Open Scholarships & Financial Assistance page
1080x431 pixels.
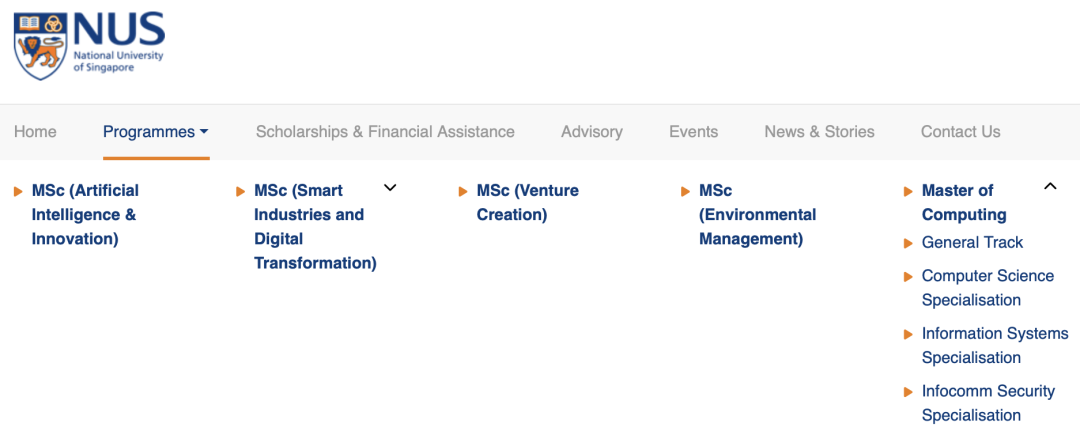click(x=385, y=132)
